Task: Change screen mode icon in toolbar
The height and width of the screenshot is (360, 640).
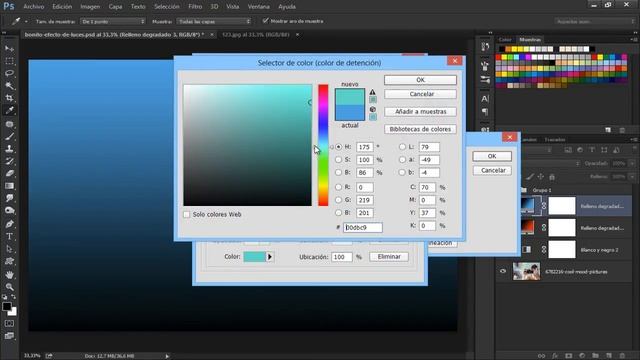Action: click(x=9, y=336)
